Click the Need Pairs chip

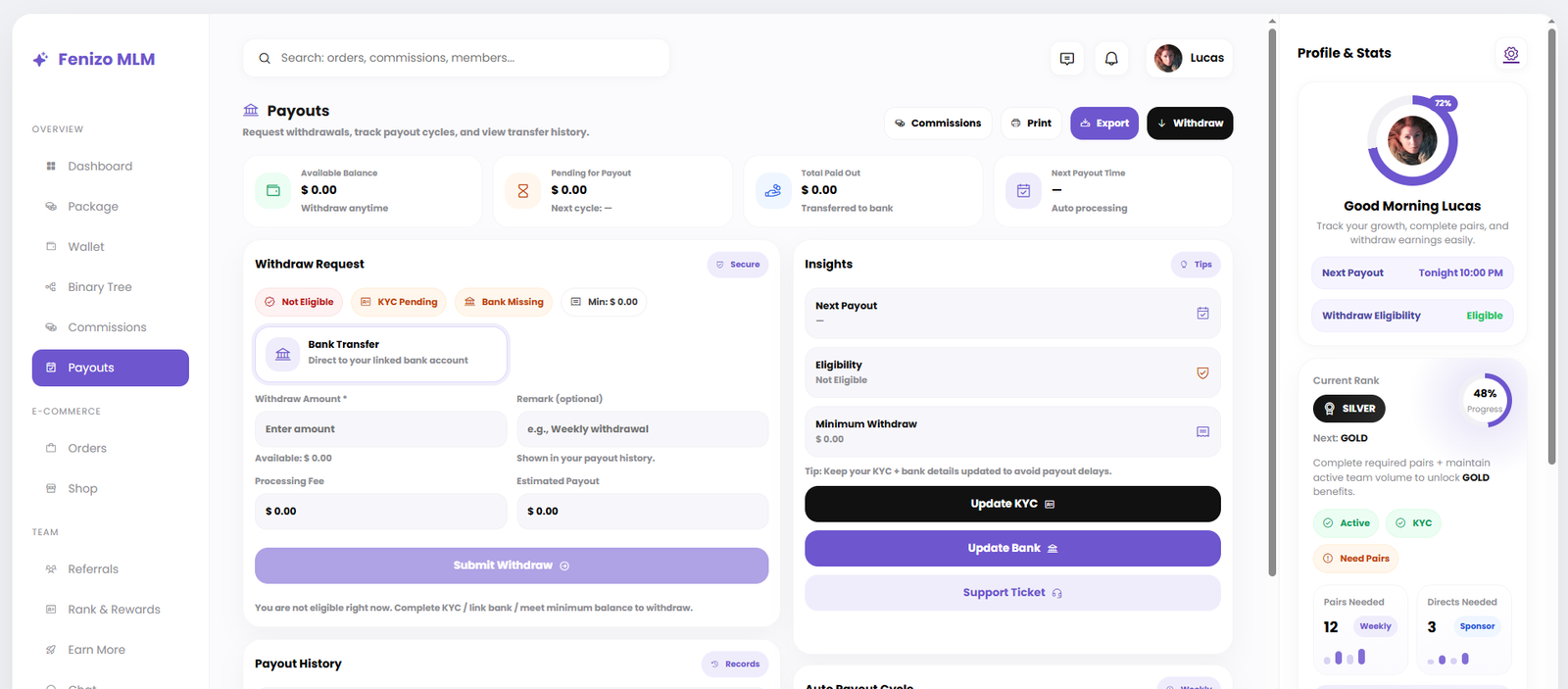point(1356,559)
